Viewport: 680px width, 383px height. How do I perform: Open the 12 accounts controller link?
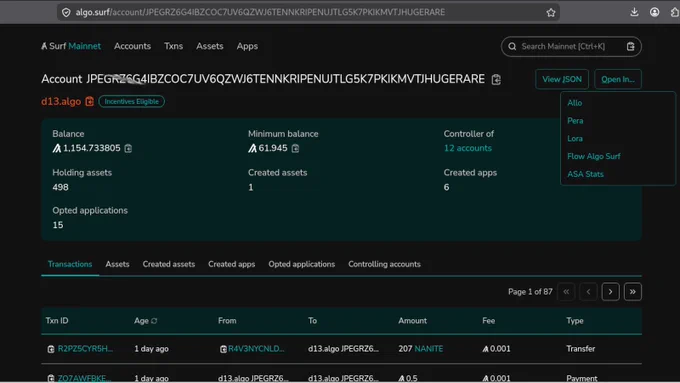click(x=468, y=148)
